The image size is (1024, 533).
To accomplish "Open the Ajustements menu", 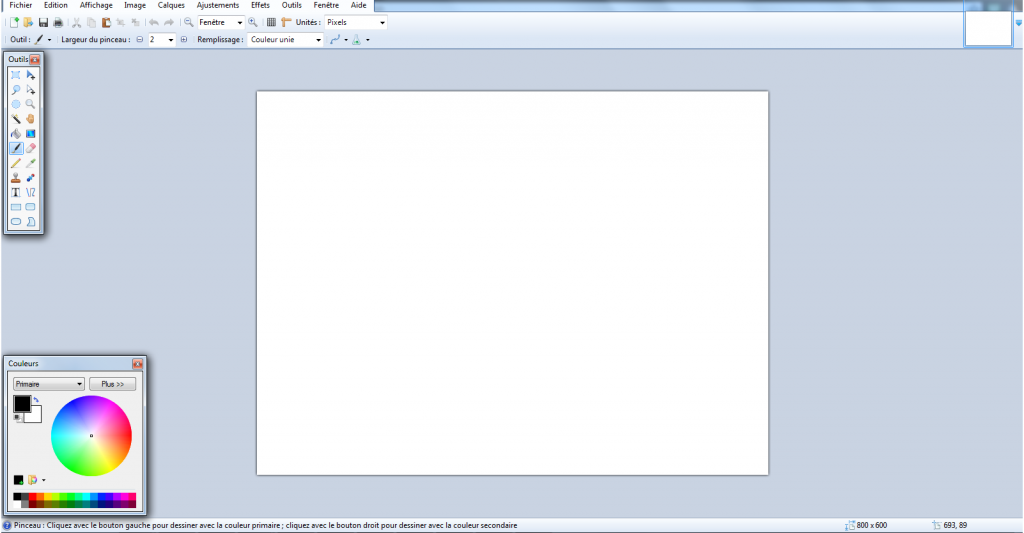I will 217,5.
